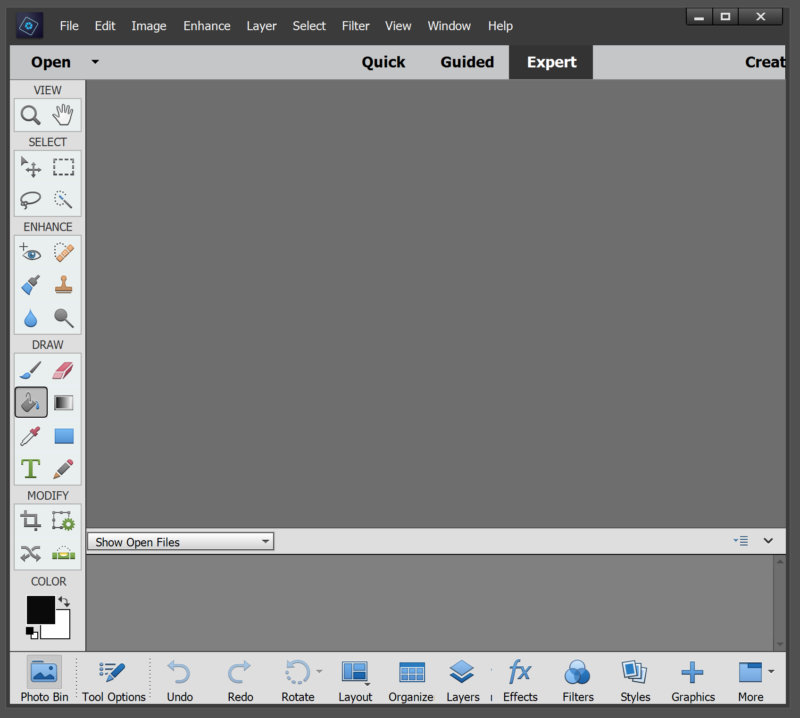This screenshot has height=718, width=800.
Task: Select the Zoom tool in View section
Action: 31,115
